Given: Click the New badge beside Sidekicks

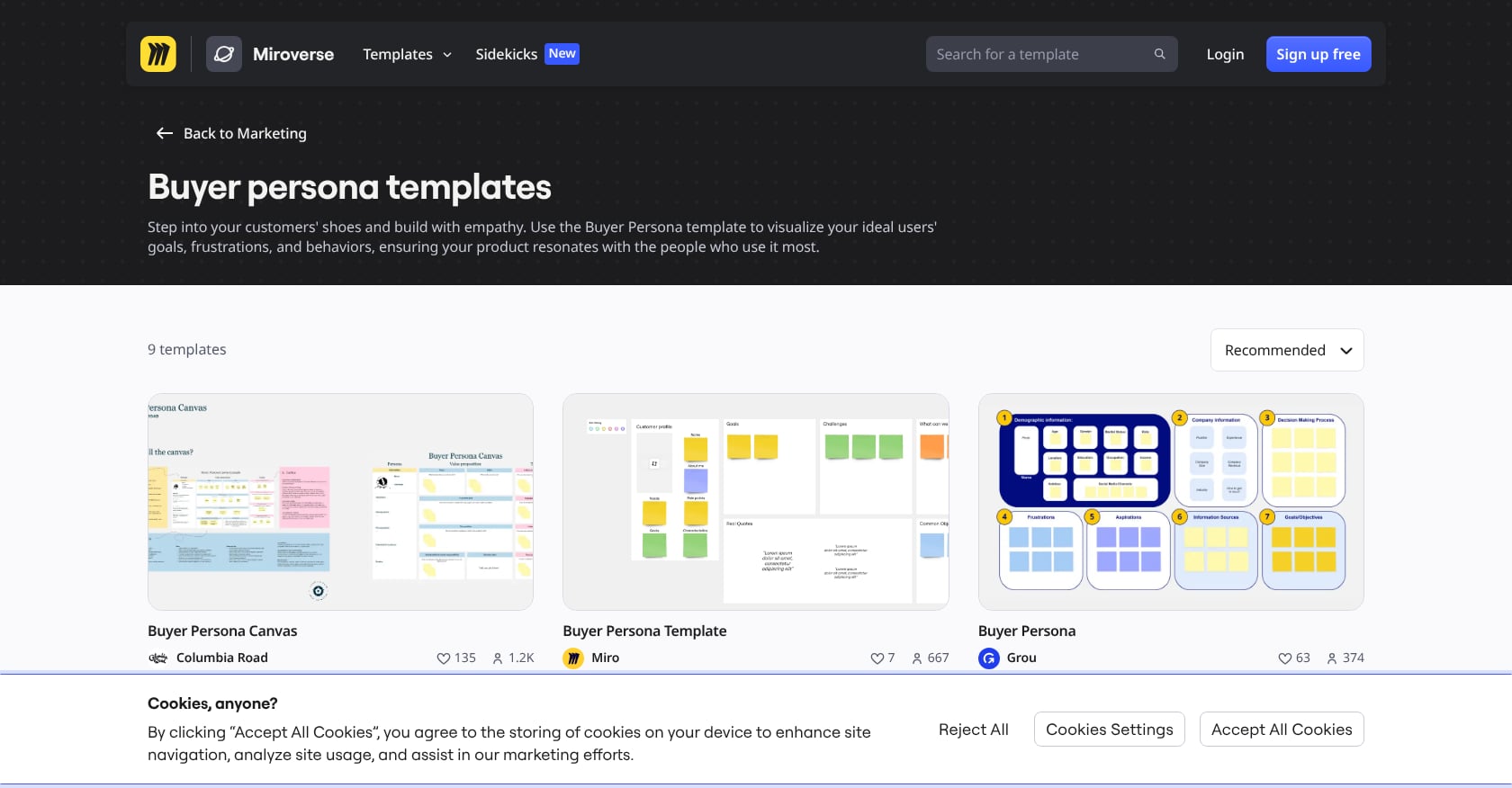Looking at the screenshot, I should 562,54.
